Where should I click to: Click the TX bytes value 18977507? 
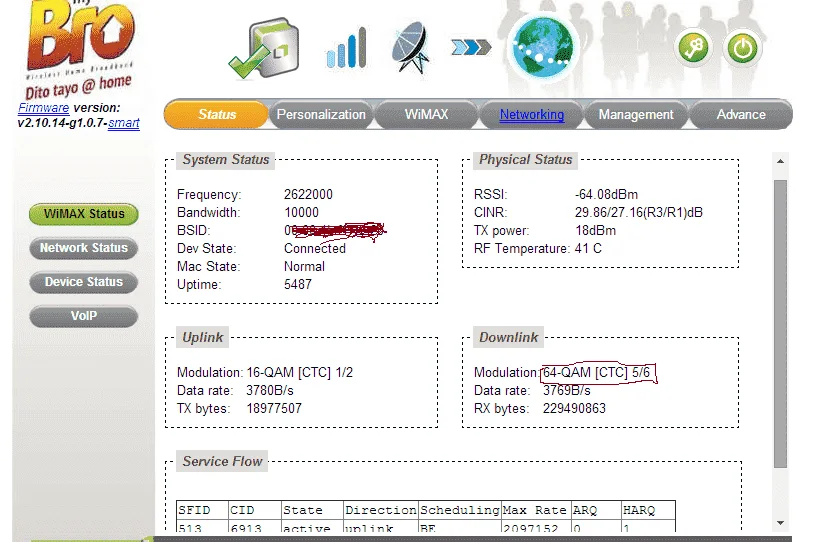(274, 409)
